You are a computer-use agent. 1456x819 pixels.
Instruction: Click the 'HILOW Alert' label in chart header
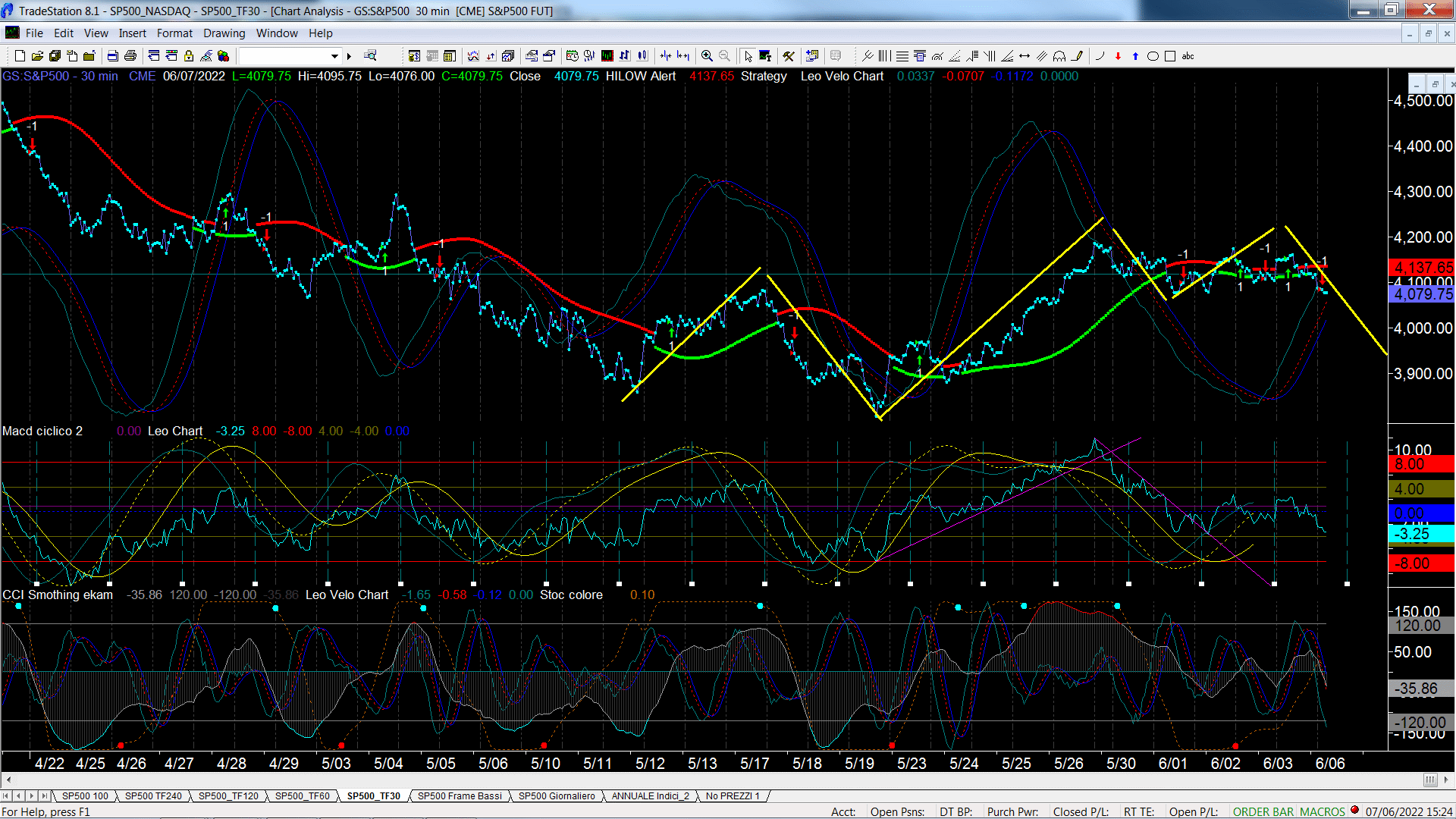640,77
